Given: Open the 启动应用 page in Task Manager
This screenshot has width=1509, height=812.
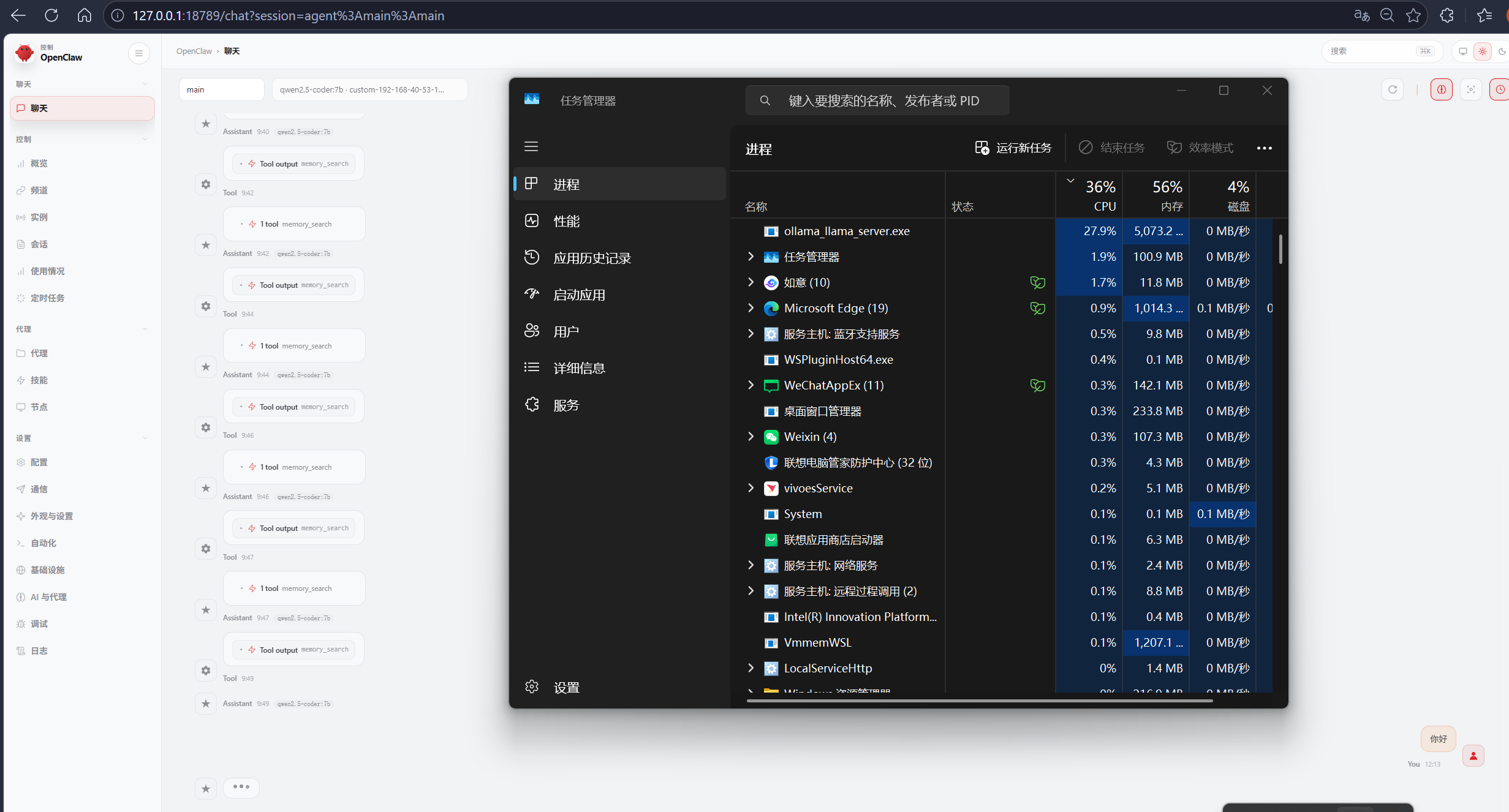Looking at the screenshot, I should [x=619, y=295].
